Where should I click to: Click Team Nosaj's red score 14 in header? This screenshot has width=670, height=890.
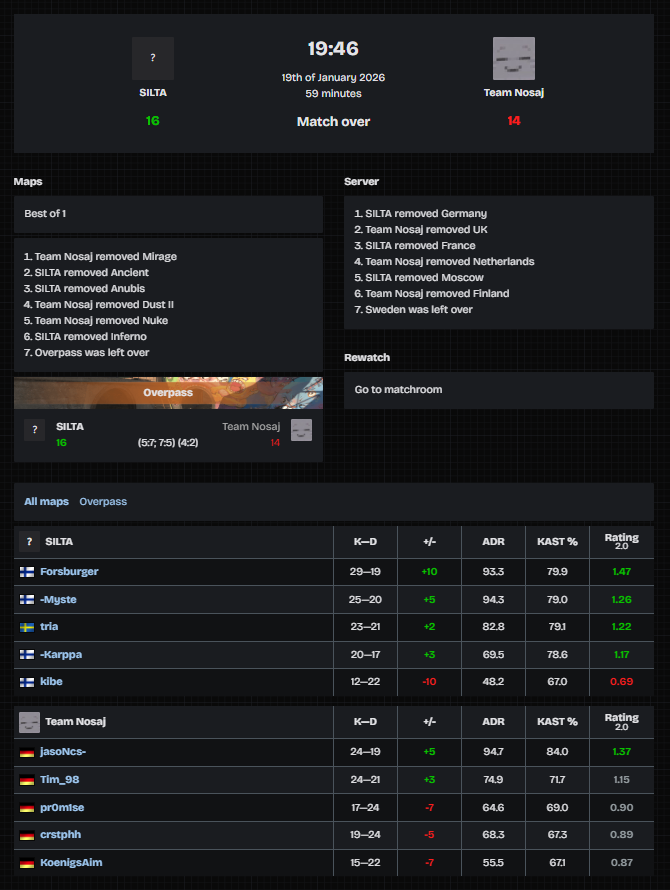pos(514,121)
